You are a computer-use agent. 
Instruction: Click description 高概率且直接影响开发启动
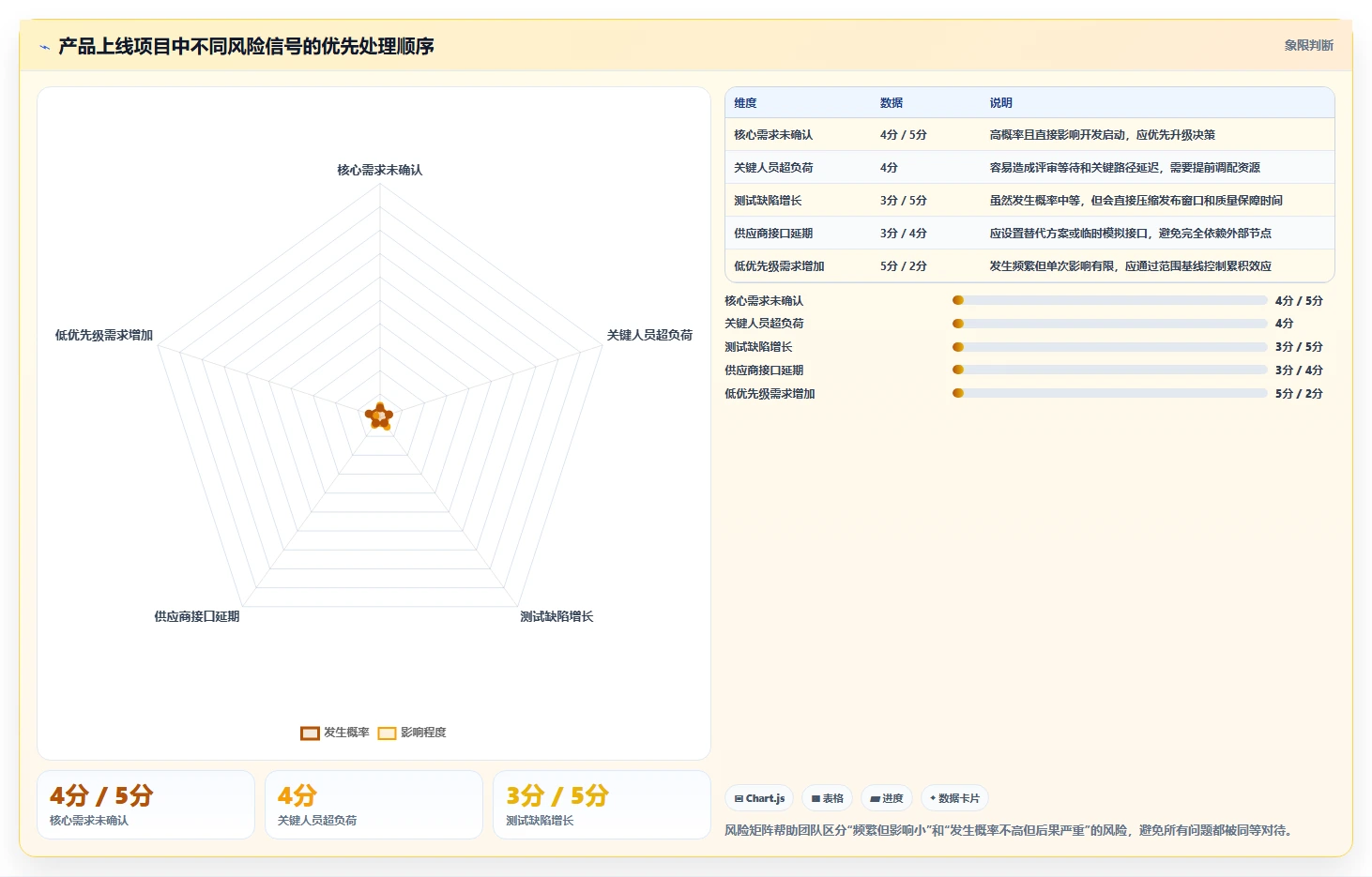1102,135
